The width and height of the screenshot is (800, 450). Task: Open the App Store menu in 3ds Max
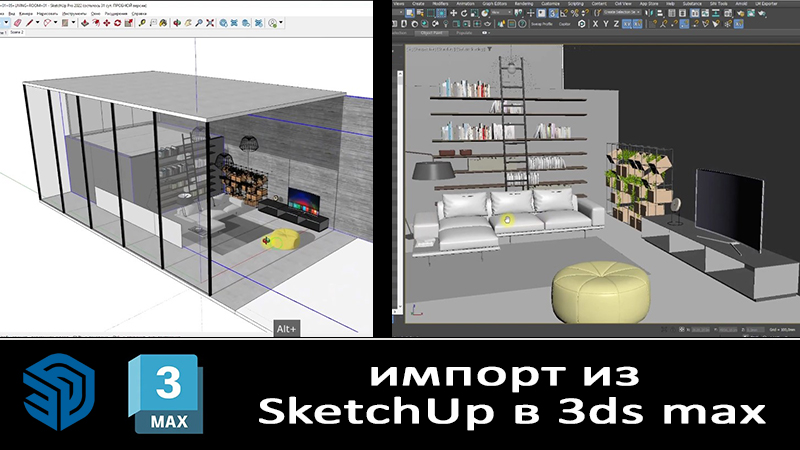pos(649,4)
